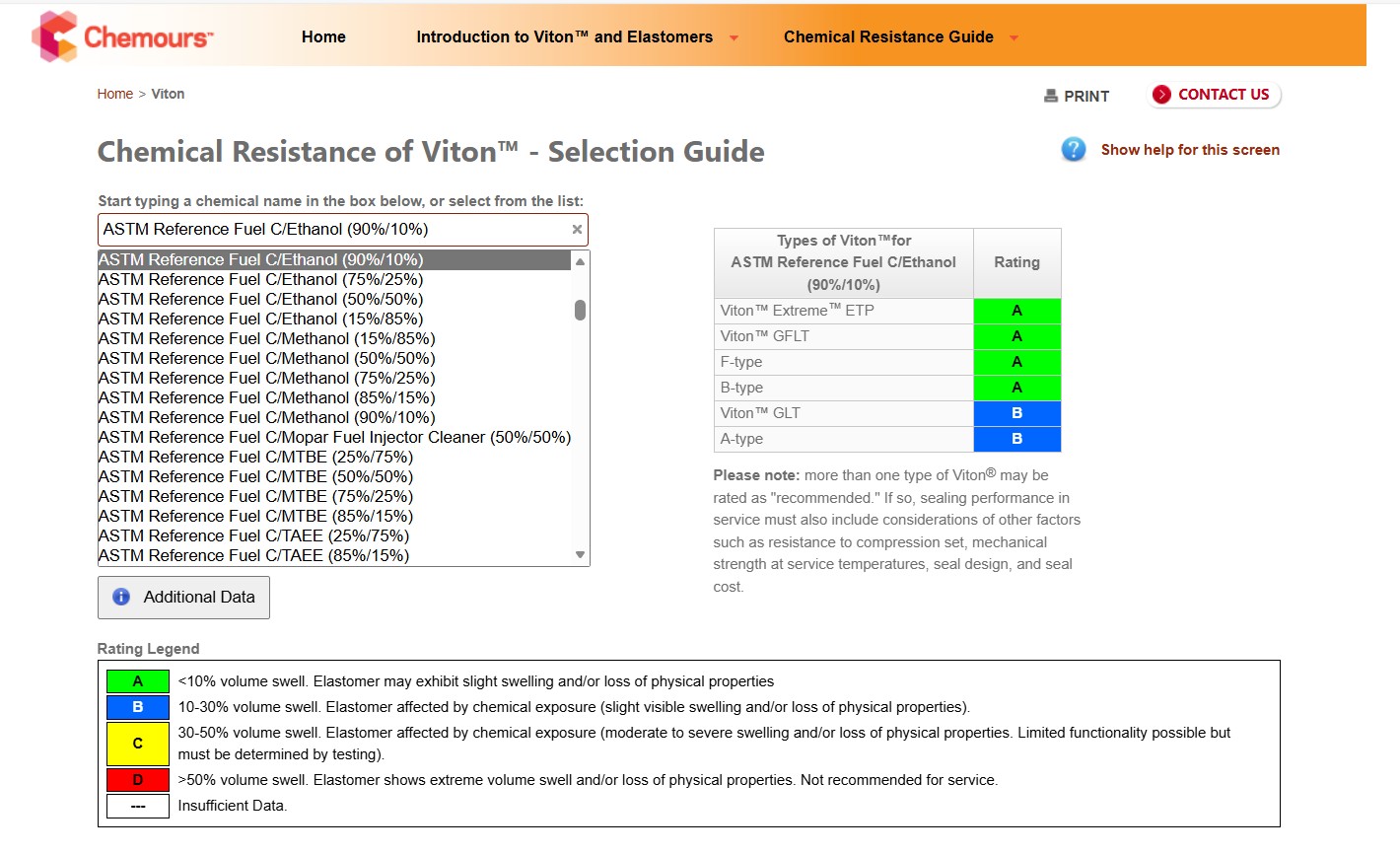The height and width of the screenshot is (854, 1400).
Task: Click the blue question mark help icon
Action: pos(1073,150)
